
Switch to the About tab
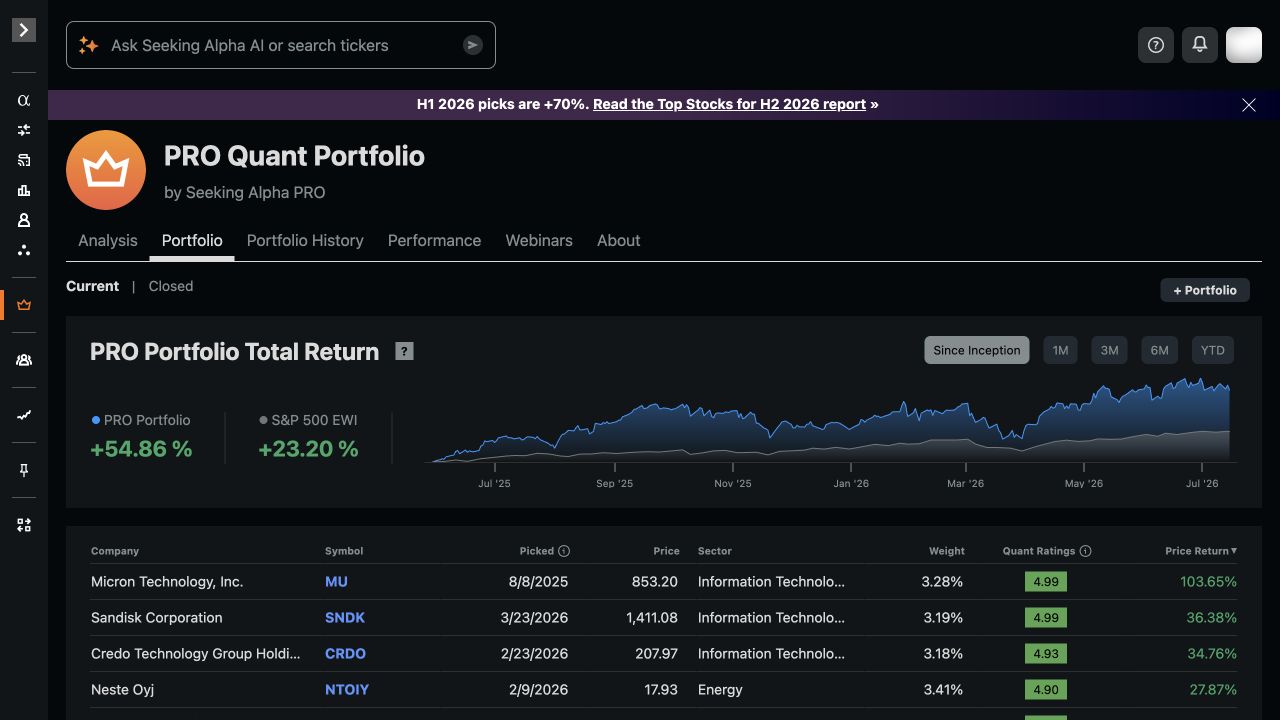pos(619,241)
